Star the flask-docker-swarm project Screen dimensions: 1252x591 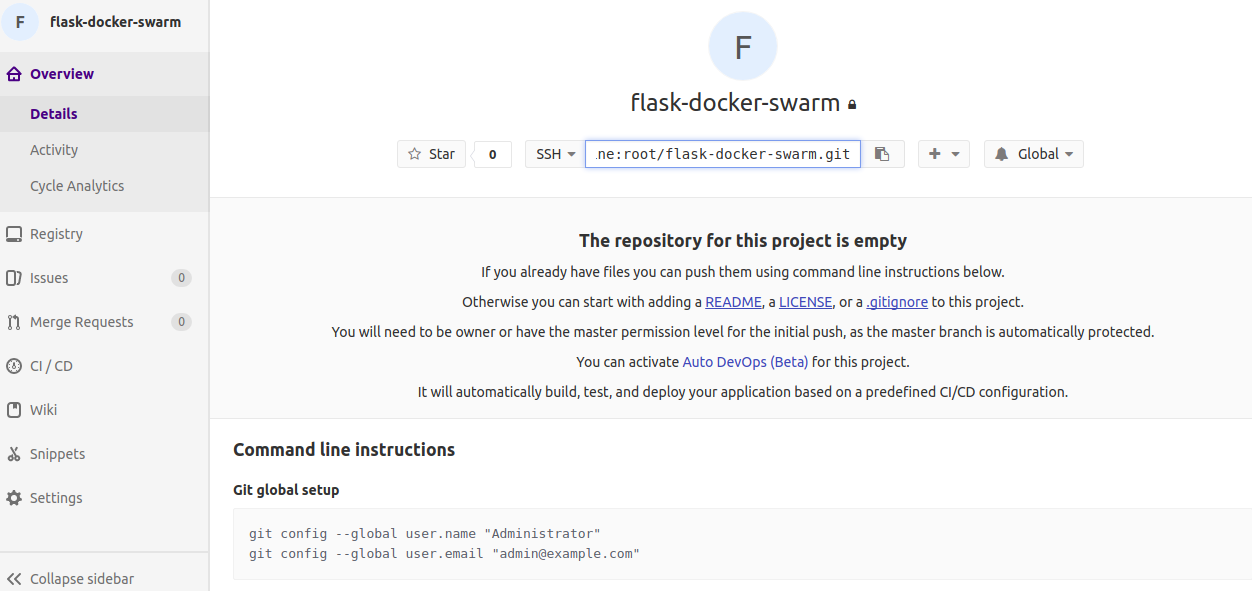tap(431, 153)
